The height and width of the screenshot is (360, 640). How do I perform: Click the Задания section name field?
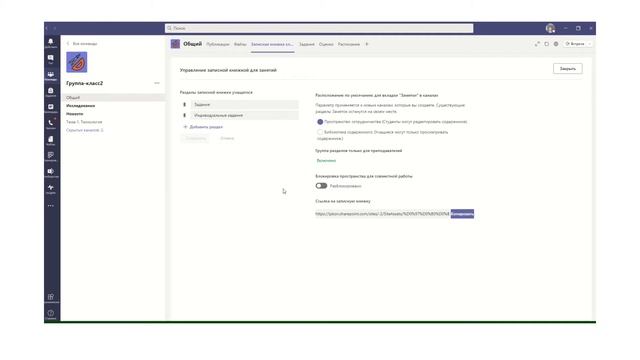245,104
